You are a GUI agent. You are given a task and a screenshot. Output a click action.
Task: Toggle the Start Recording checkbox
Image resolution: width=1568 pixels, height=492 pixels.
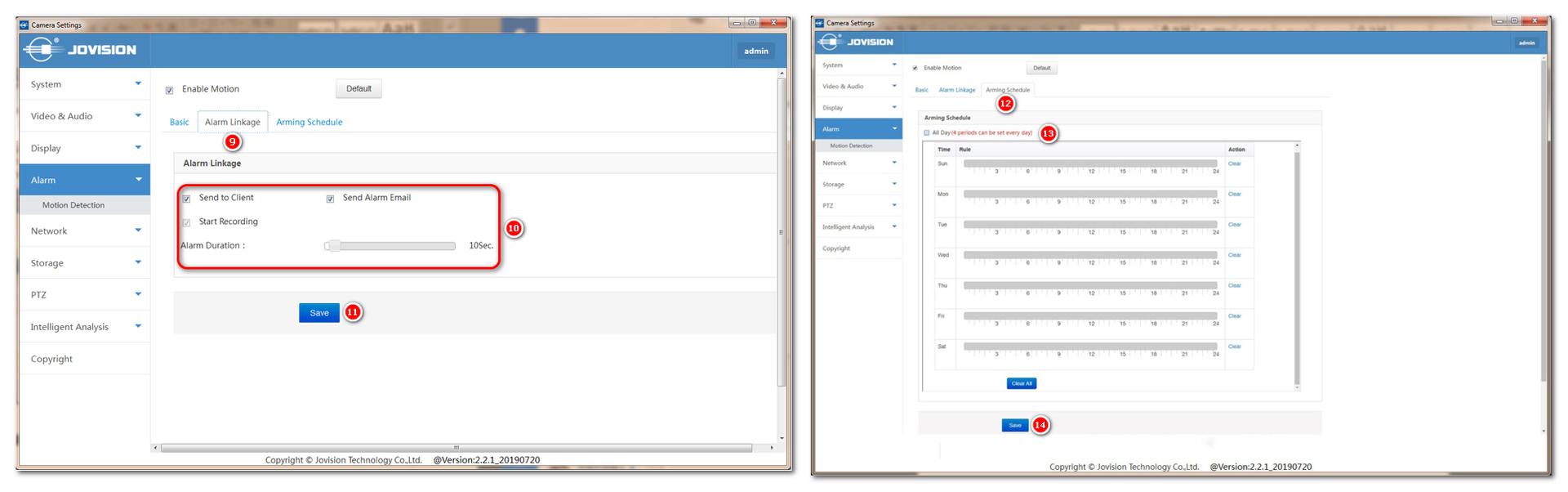pyautogui.click(x=187, y=222)
